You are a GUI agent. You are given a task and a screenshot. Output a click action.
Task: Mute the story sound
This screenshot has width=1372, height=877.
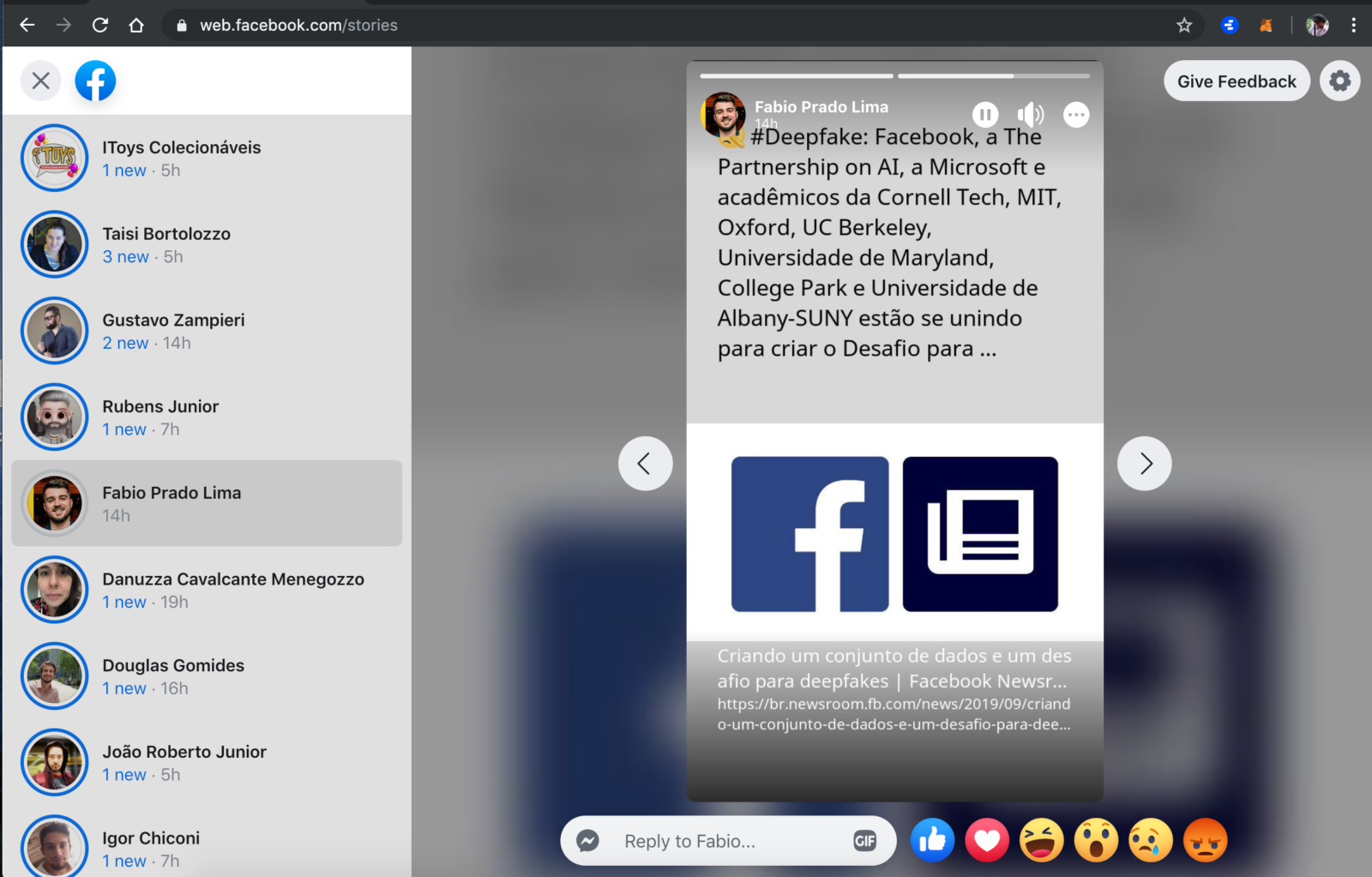tap(1031, 114)
